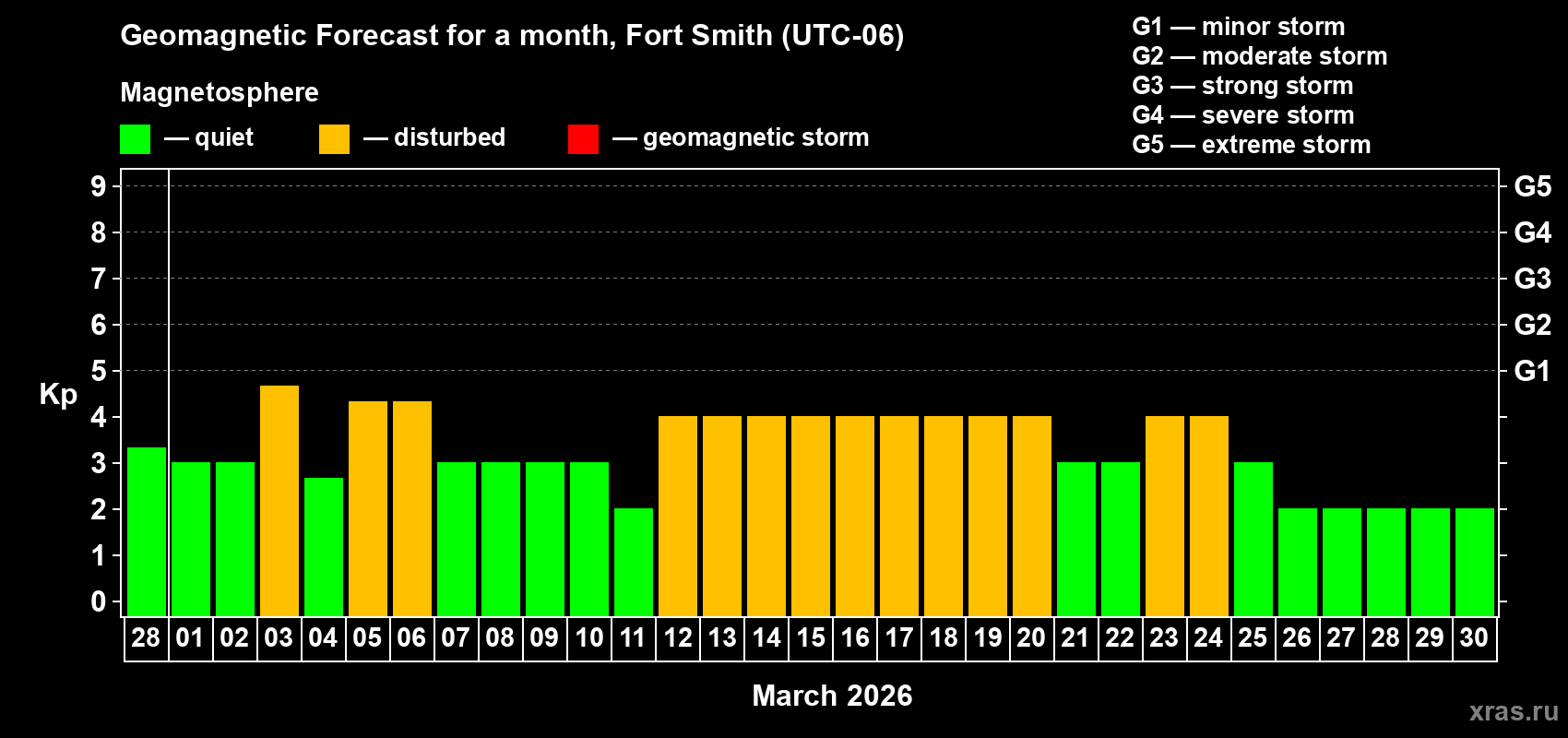This screenshot has height=738, width=1568.
Task: Click the G4 label on right axis
Action: [1533, 232]
